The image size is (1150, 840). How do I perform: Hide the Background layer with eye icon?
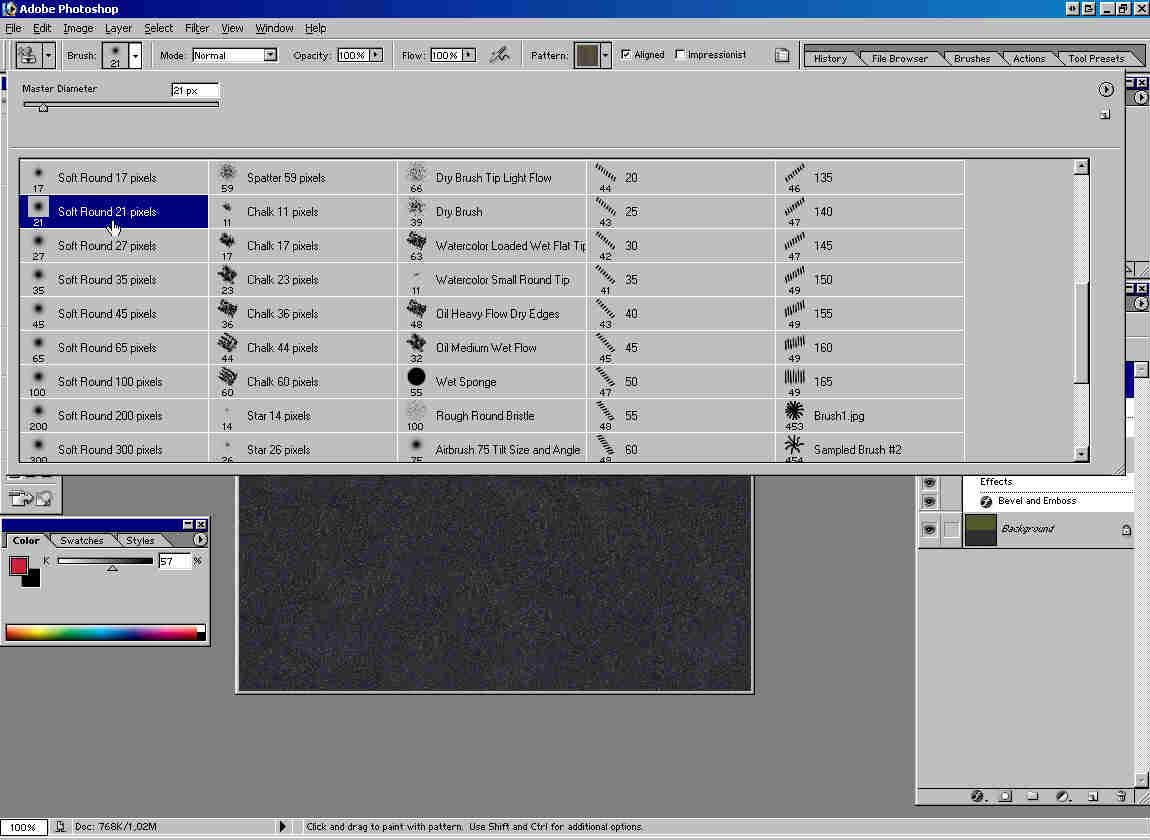coord(929,529)
